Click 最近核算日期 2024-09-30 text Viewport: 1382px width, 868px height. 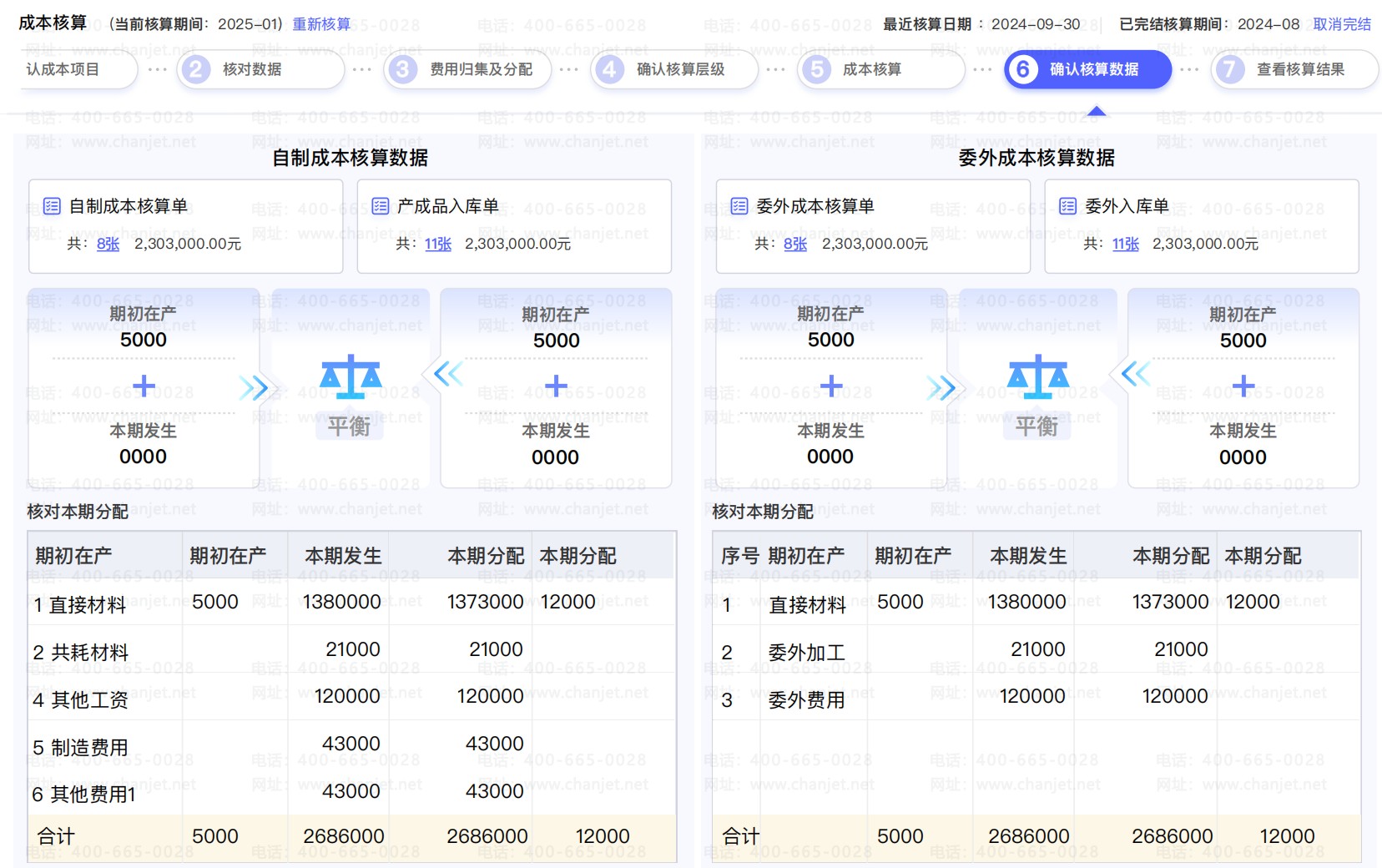click(981, 24)
